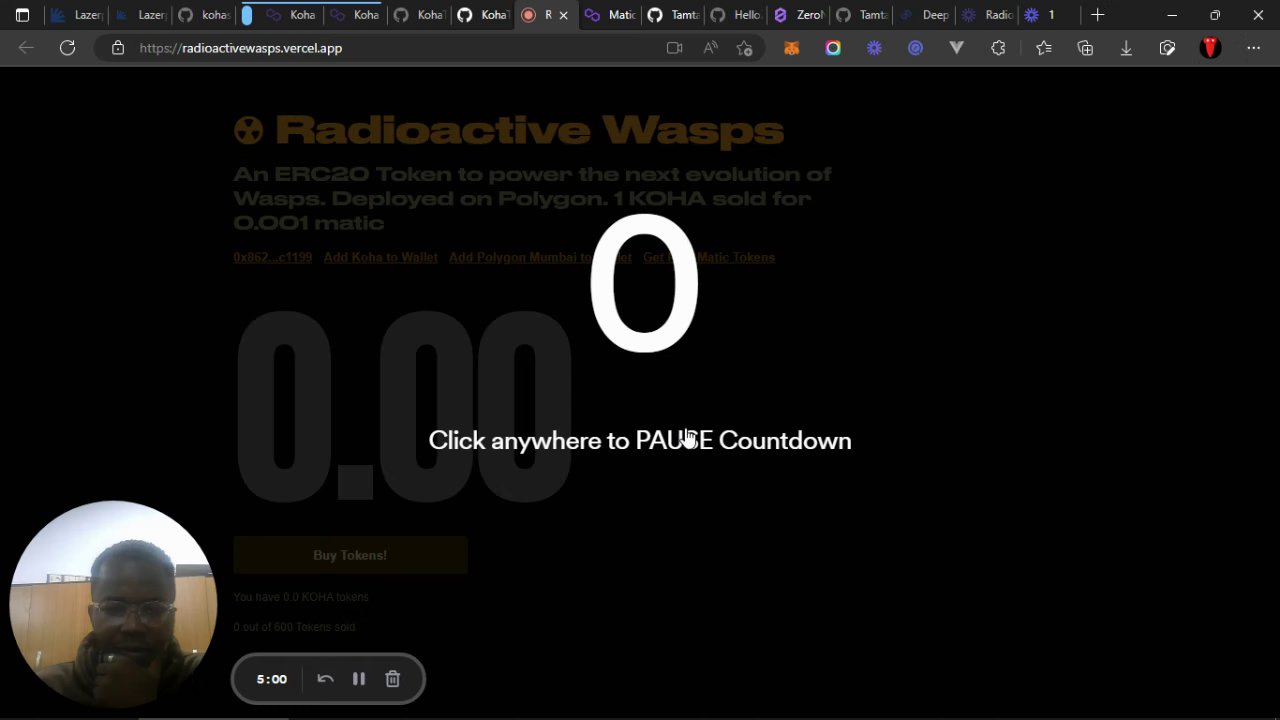This screenshot has width=1280, height=720.
Task: Switch to the kohas GitHub tab
Action: (x=204, y=15)
